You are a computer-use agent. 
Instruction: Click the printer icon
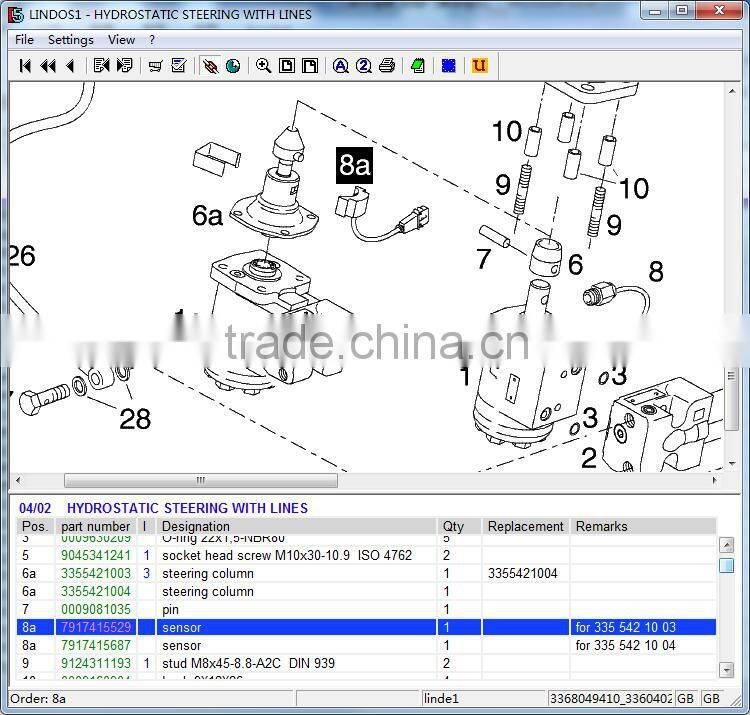[386, 66]
